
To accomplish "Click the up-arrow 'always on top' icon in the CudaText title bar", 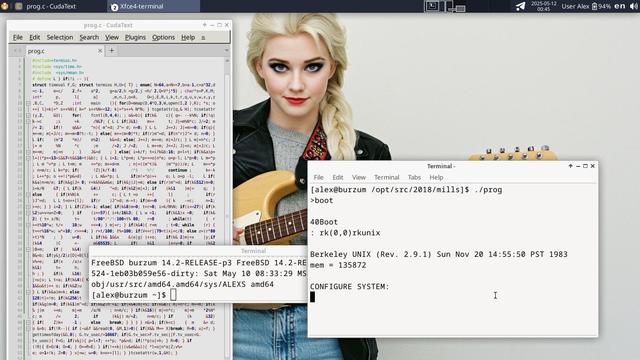I will (204, 25).
